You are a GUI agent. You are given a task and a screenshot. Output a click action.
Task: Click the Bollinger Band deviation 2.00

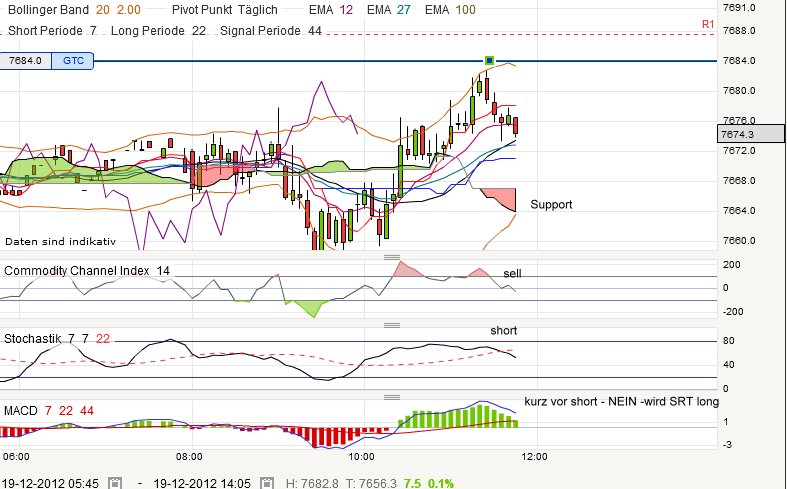tap(129, 10)
